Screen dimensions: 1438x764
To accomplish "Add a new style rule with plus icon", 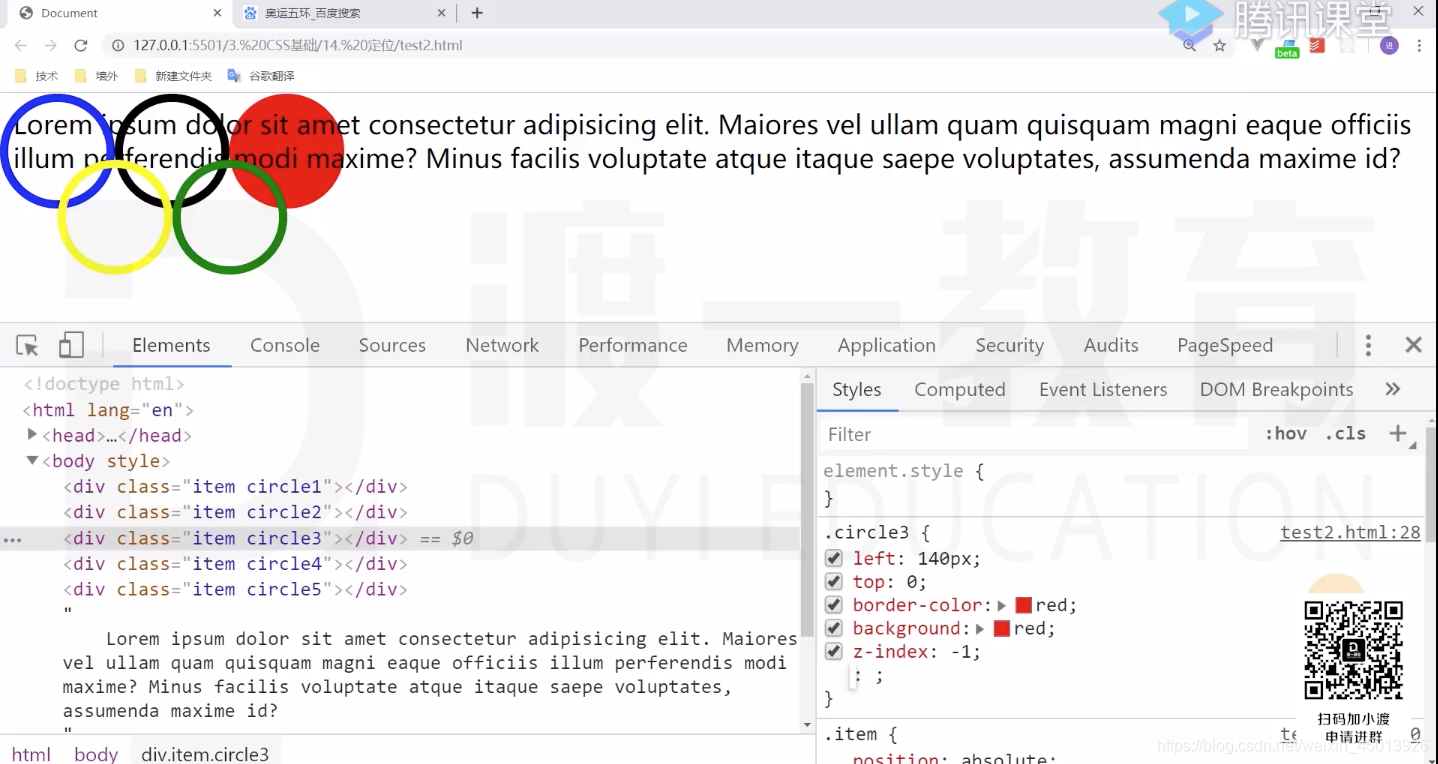I will [x=1398, y=433].
